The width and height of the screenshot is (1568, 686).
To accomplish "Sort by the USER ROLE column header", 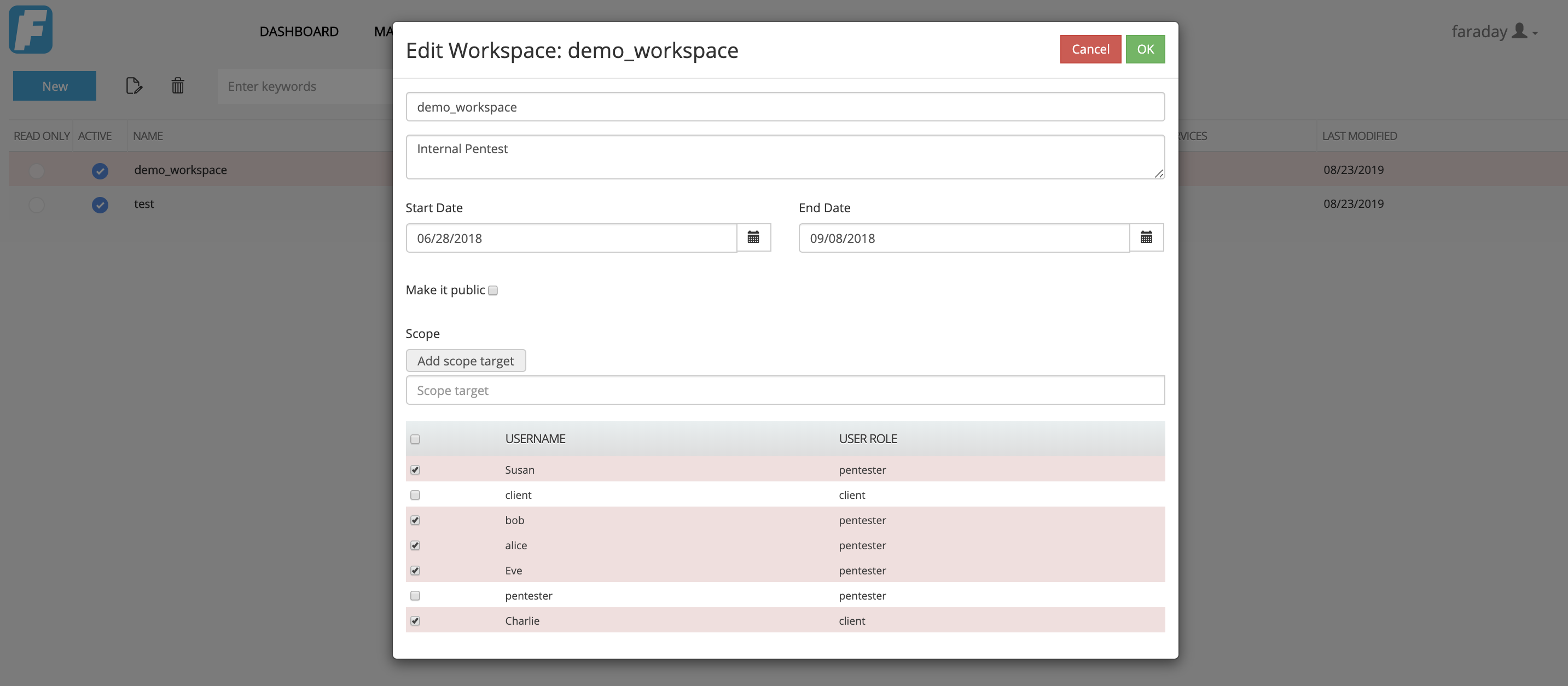I will point(868,439).
